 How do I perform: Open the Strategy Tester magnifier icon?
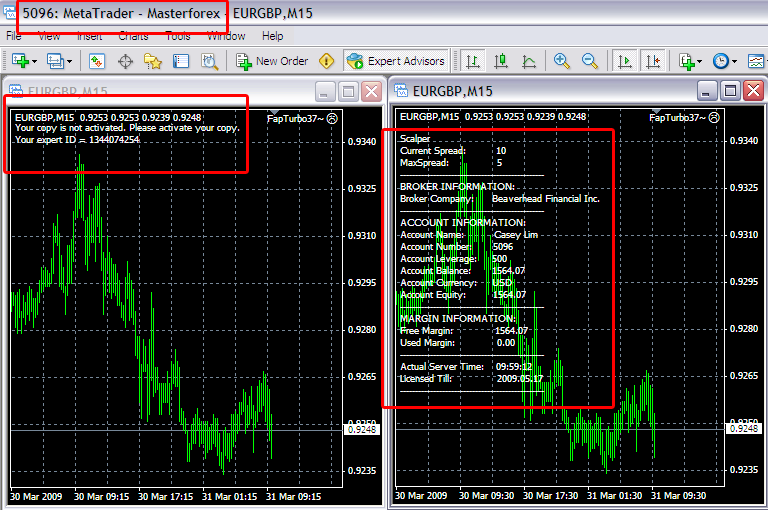click(x=210, y=61)
